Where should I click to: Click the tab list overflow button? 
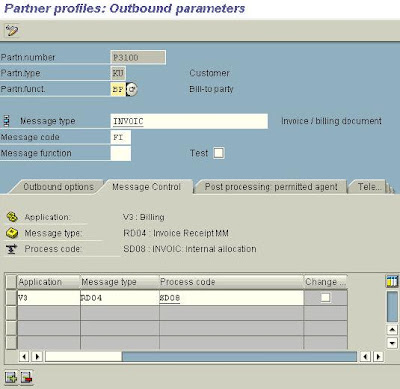390,187
